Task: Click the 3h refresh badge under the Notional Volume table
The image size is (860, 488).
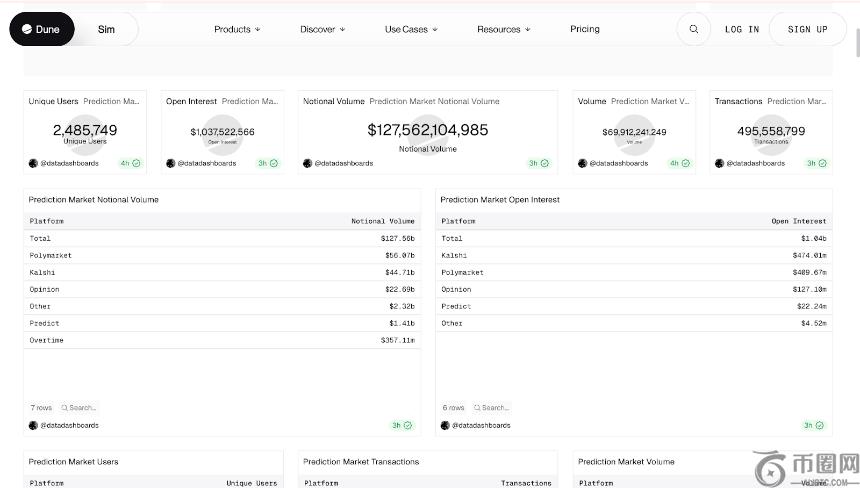Action: (x=402, y=425)
